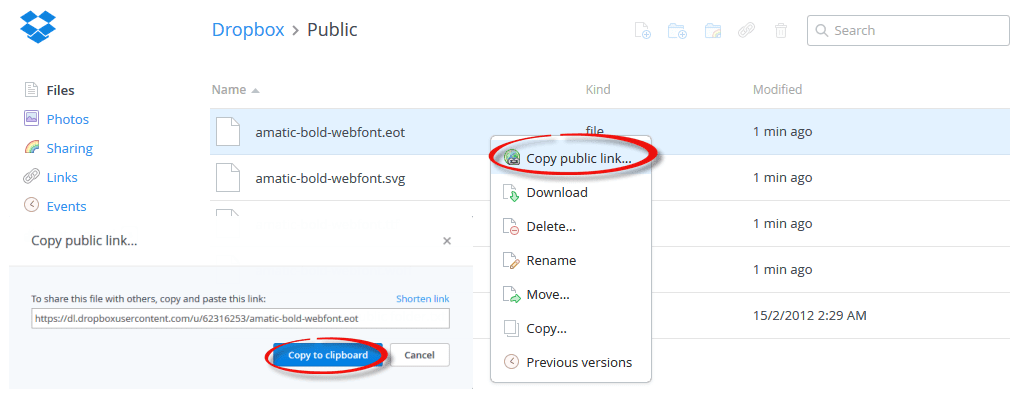
Task: Click the Sharing rainbow icon
Action: 31,148
